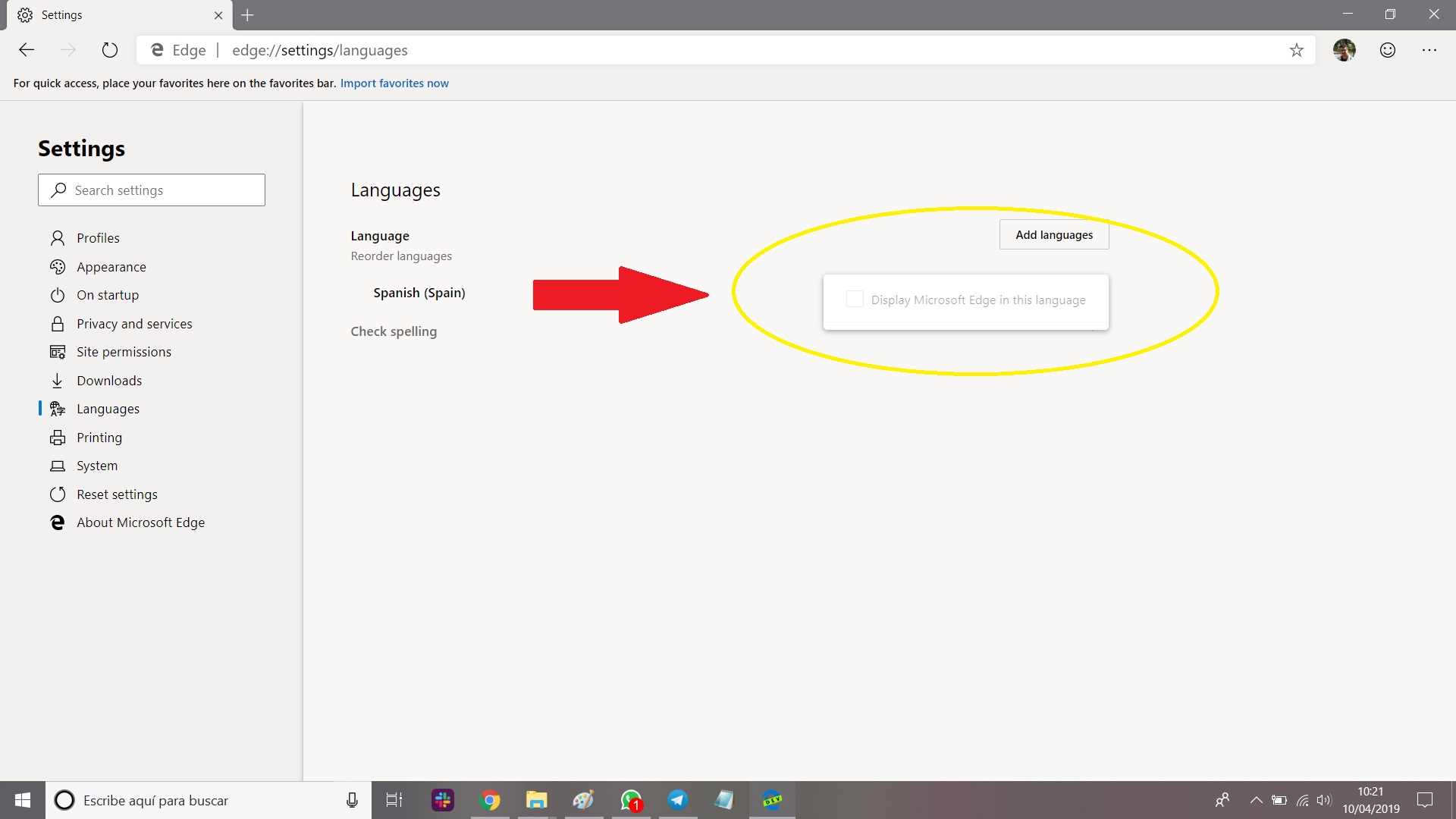Focus the Search settings field
The height and width of the screenshot is (819, 1456).
(x=152, y=190)
